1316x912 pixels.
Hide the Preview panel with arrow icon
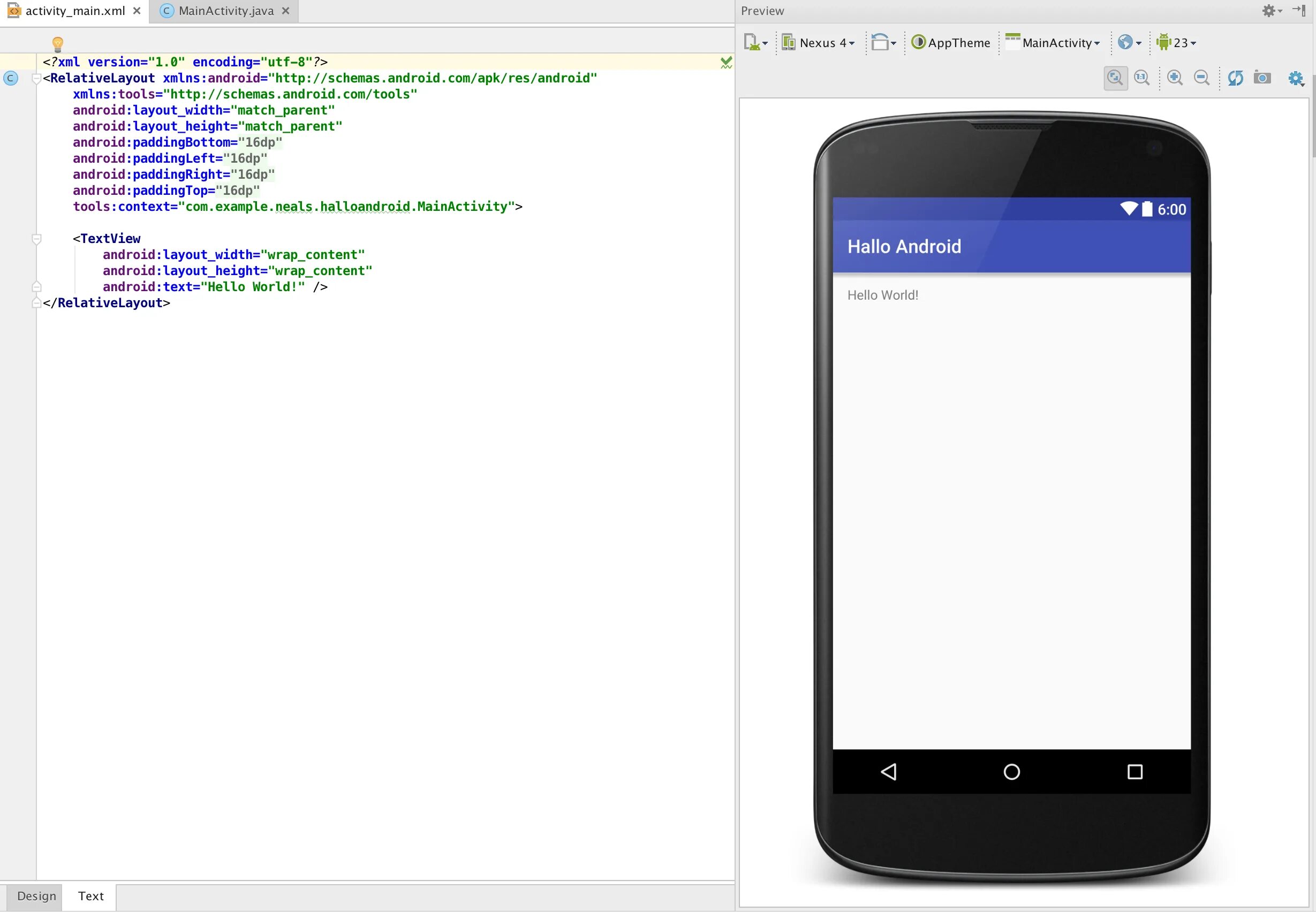[1299, 10]
